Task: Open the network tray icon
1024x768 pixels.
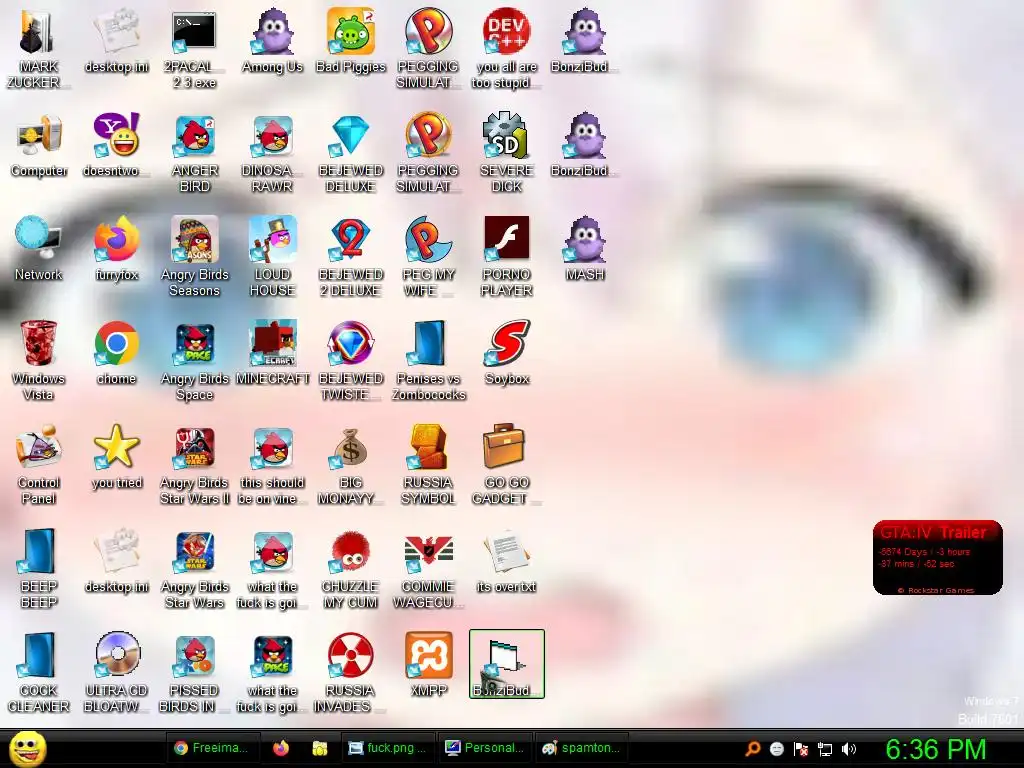Action: (x=825, y=748)
